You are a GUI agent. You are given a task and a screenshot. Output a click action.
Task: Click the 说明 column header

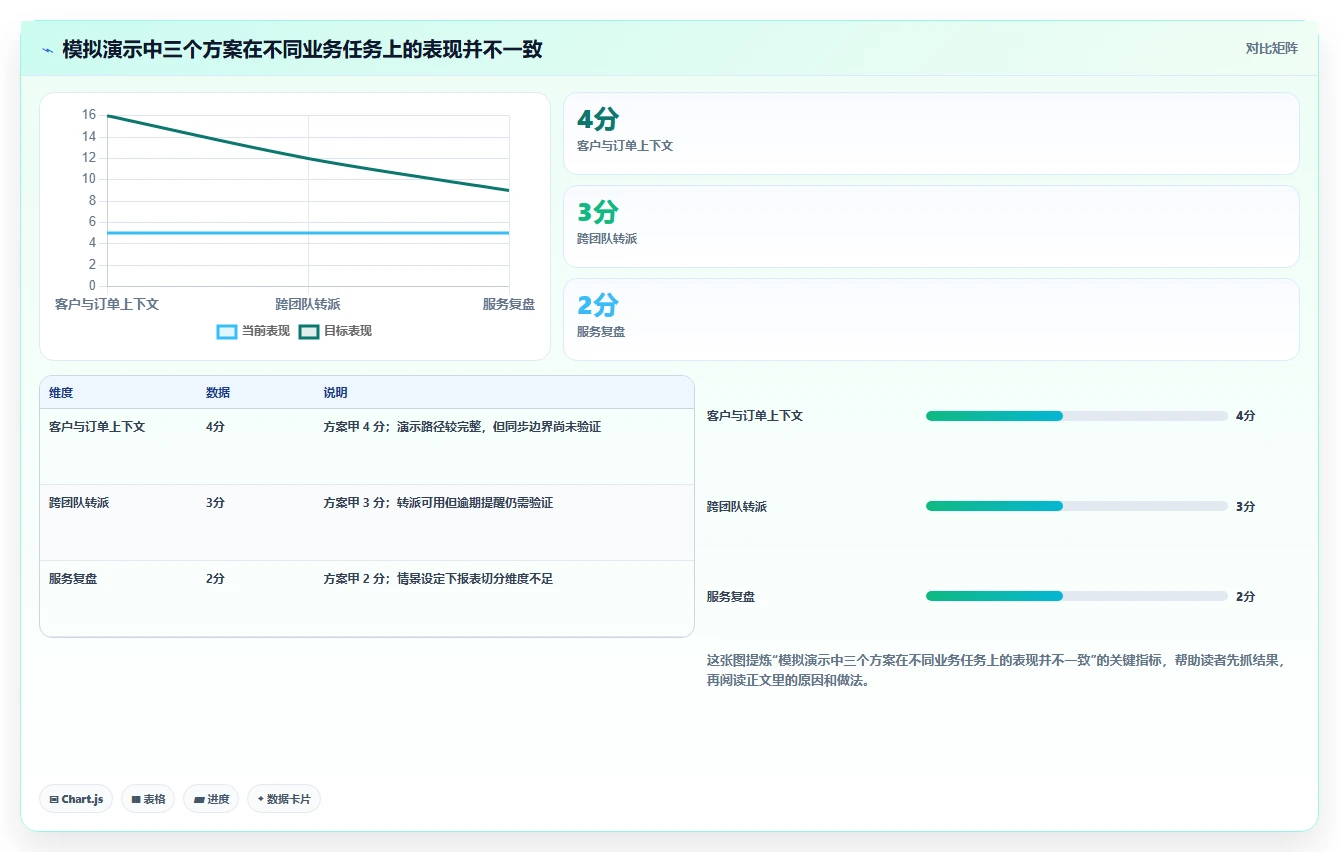point(335,393)
